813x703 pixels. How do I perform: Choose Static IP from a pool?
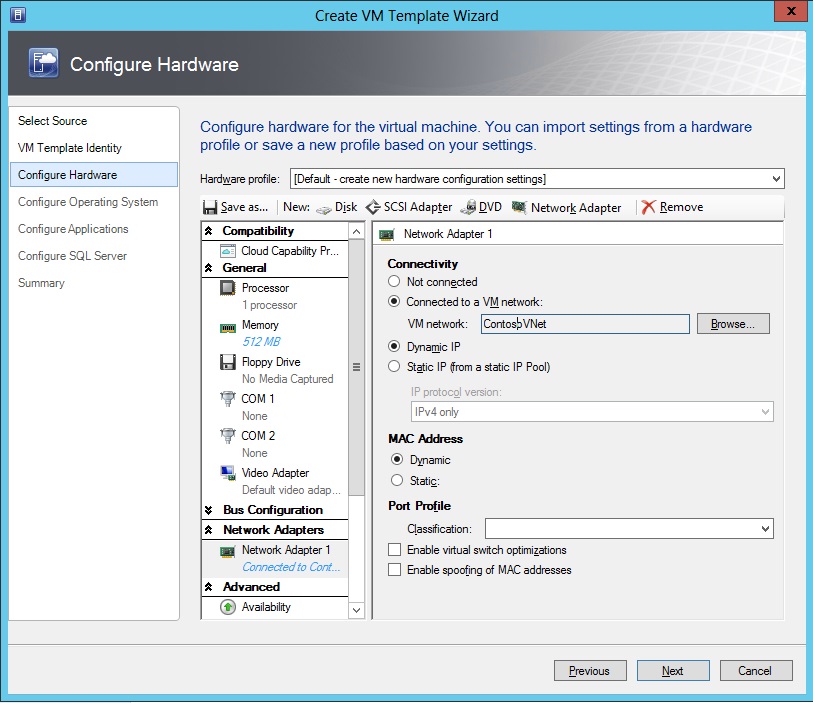395,367
